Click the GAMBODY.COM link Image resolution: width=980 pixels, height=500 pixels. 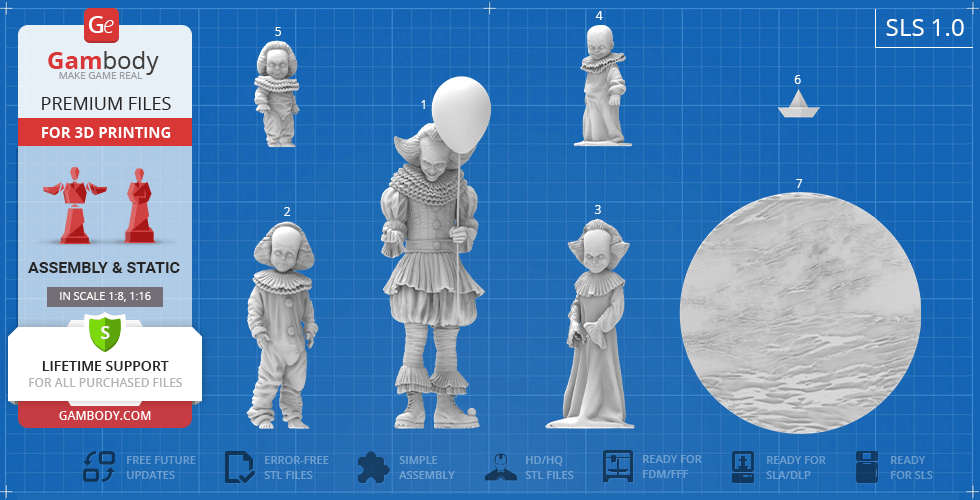104,415
